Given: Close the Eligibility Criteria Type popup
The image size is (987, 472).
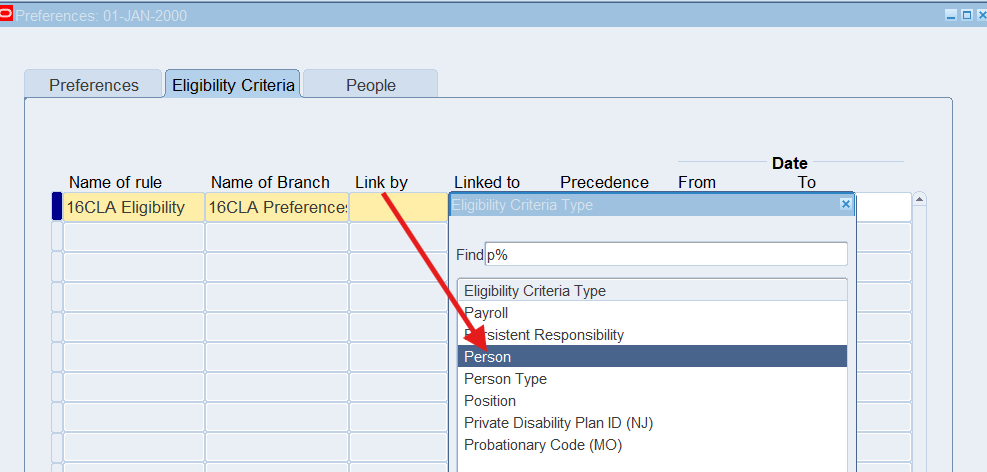Looking at the screenshot, I should 845,204.
